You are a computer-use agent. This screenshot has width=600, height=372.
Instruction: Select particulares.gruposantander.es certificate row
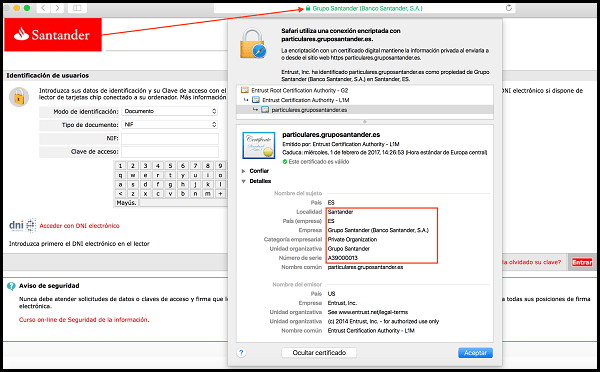pos(365,110)
